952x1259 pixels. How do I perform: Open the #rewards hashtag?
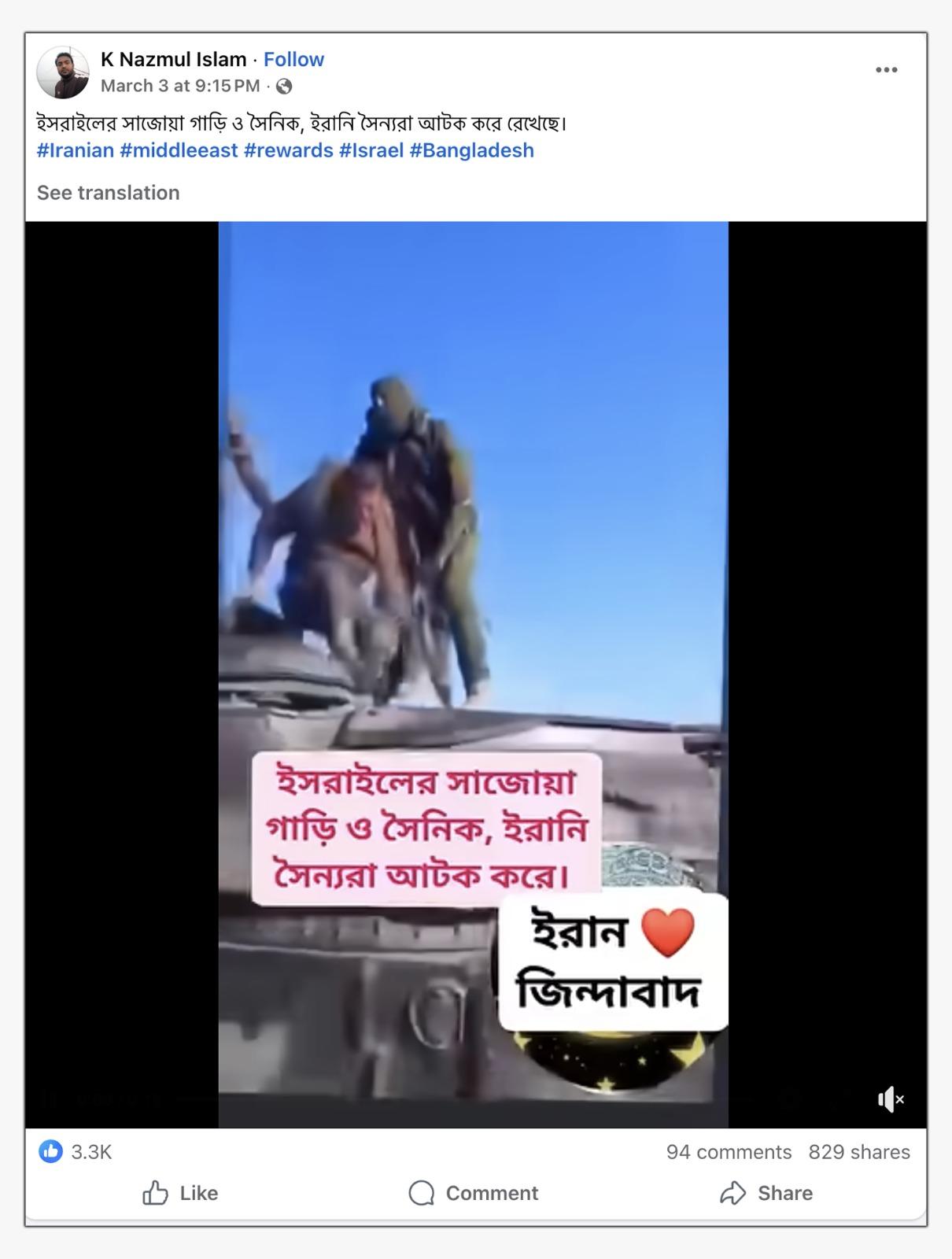point(289,150)
